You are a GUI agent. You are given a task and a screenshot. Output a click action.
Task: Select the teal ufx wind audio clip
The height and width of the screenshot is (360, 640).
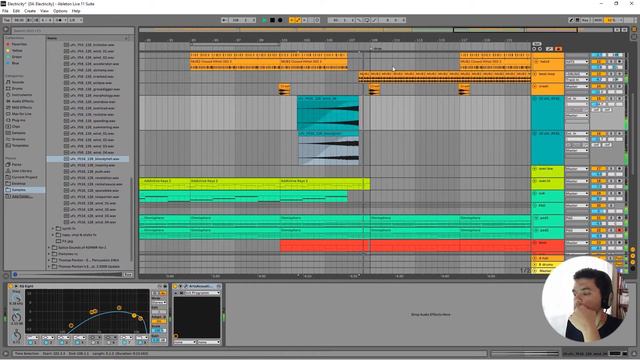pyautogui.click(x=328, y=113)
